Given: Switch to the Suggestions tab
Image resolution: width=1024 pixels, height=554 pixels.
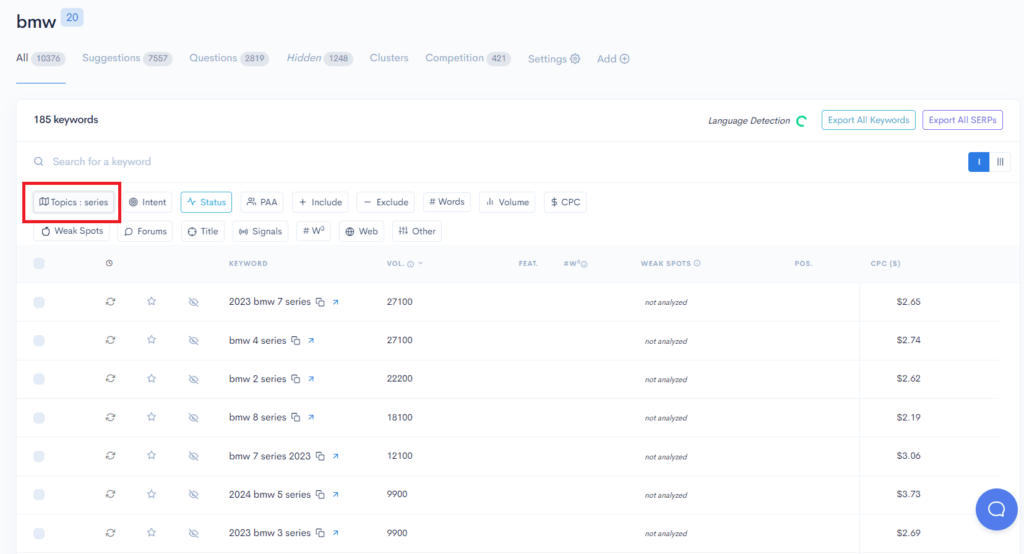Looking at the screenshot, I should tap(127, 58).
